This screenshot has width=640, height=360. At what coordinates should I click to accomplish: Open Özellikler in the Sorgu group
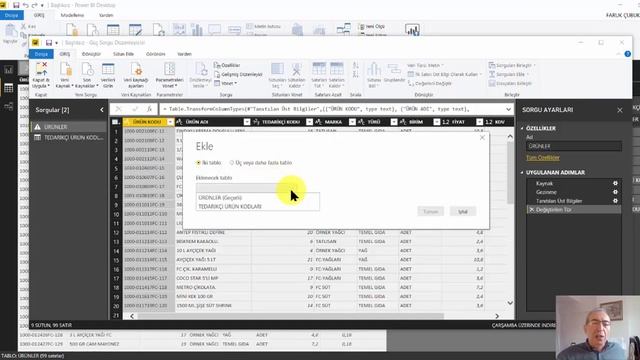click(227, 65)
